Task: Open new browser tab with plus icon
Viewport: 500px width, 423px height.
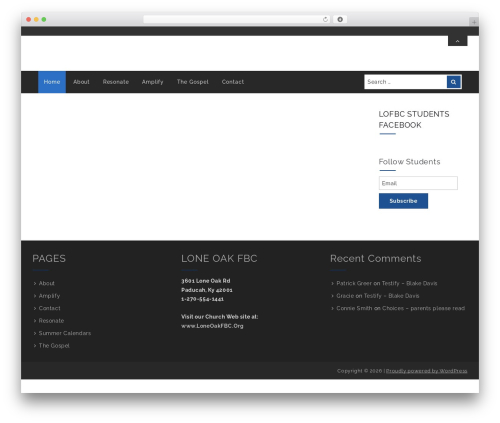Action: click(474, 22)
